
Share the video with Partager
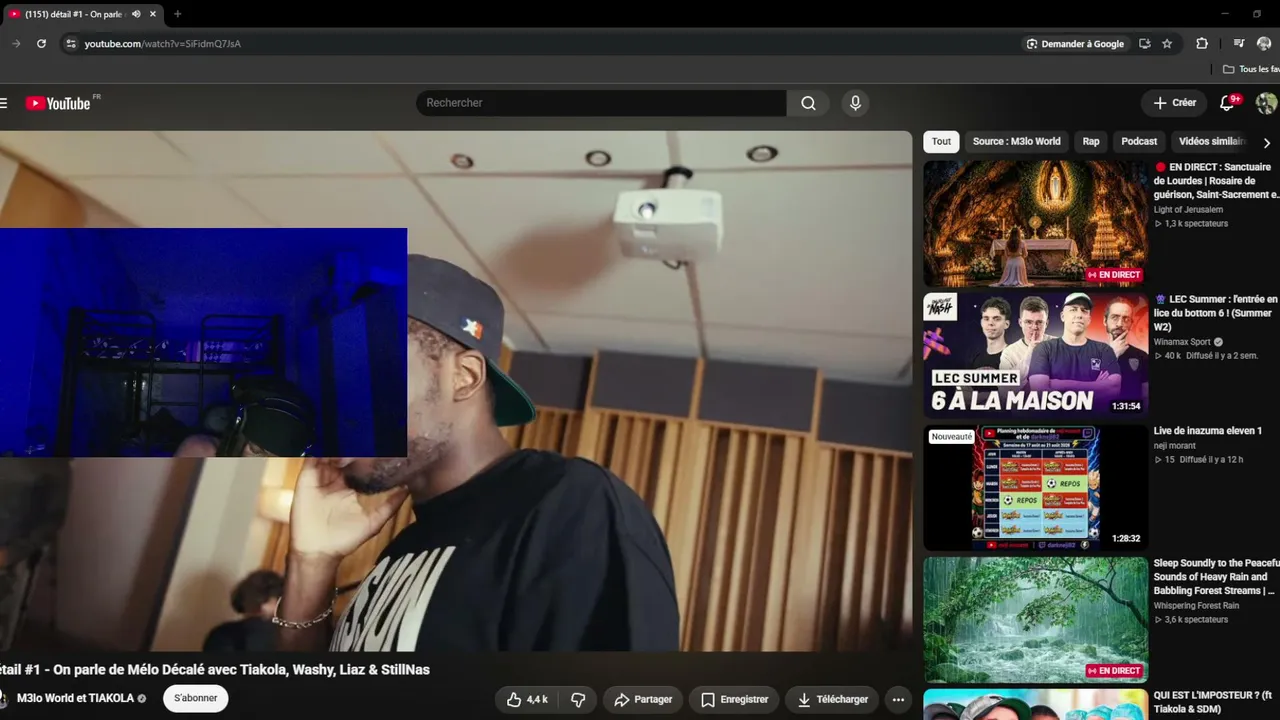643,699
